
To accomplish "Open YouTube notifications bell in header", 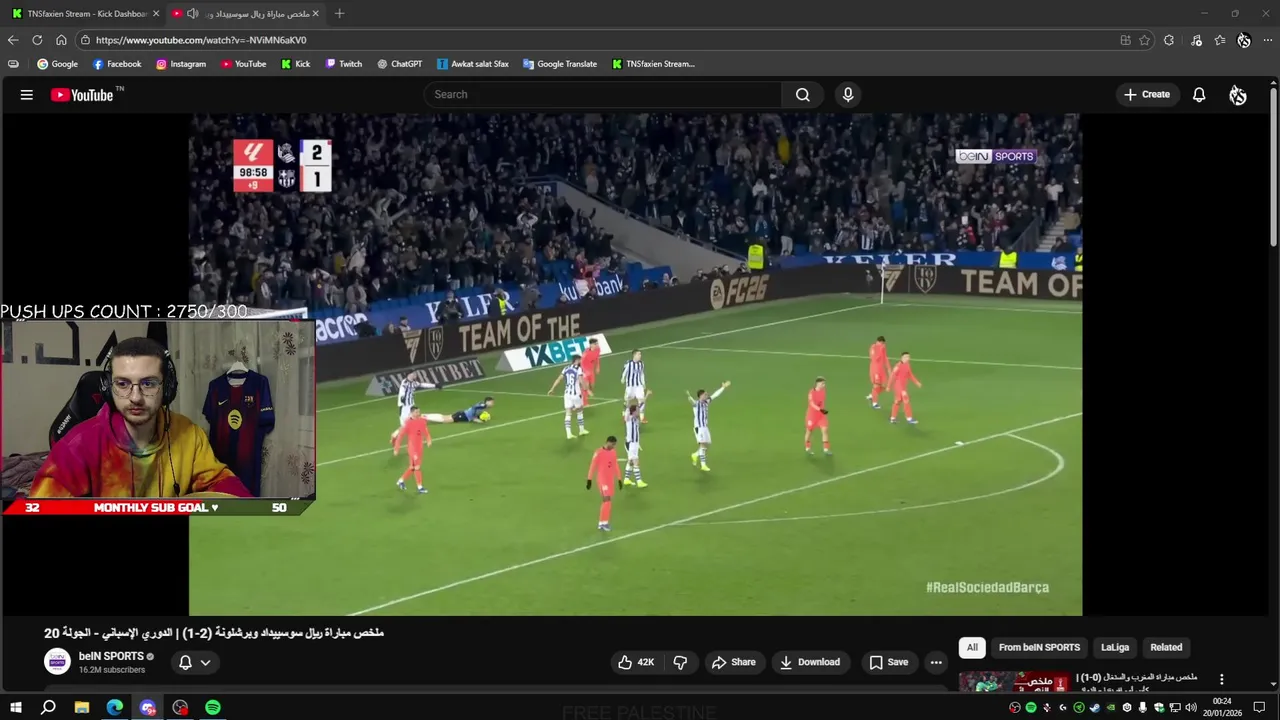I will [1199, 95].
